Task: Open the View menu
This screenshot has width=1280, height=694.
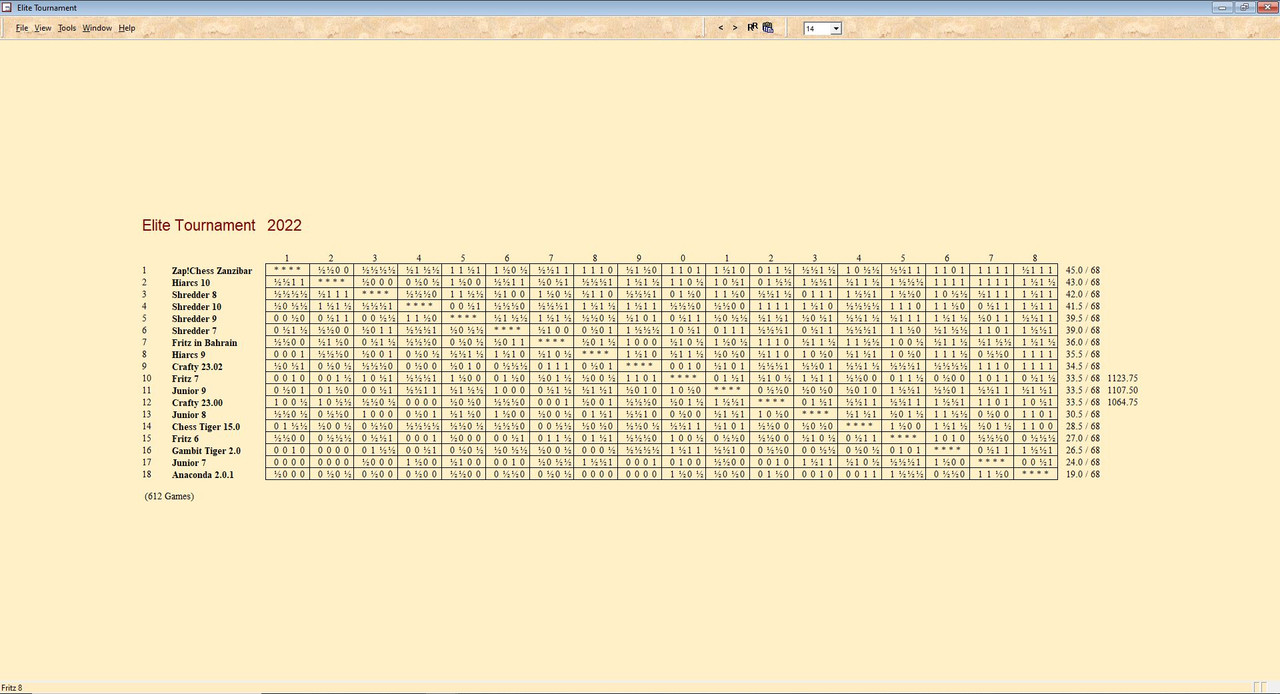Action: [43, 28]
